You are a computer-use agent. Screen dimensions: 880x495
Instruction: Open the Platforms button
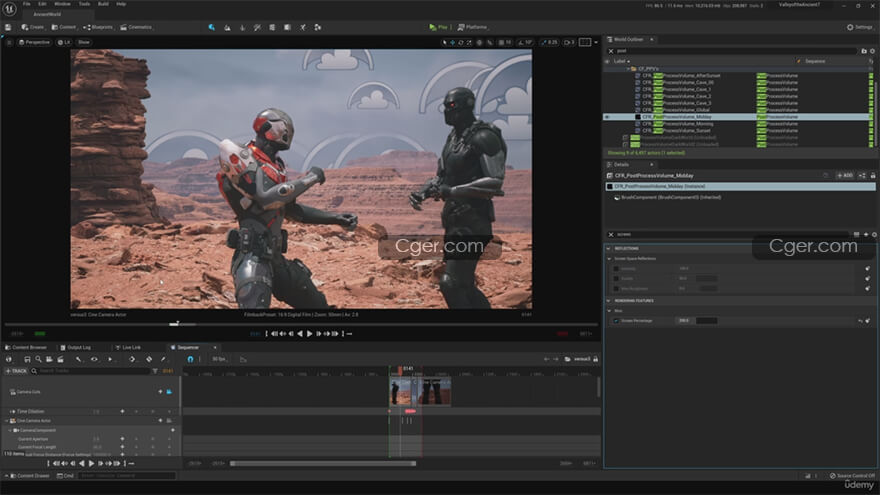(473, 27)
